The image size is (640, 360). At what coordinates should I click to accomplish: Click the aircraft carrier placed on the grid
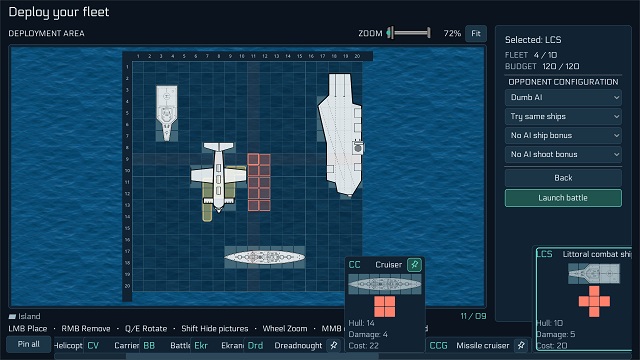click(x=340, y=135)
